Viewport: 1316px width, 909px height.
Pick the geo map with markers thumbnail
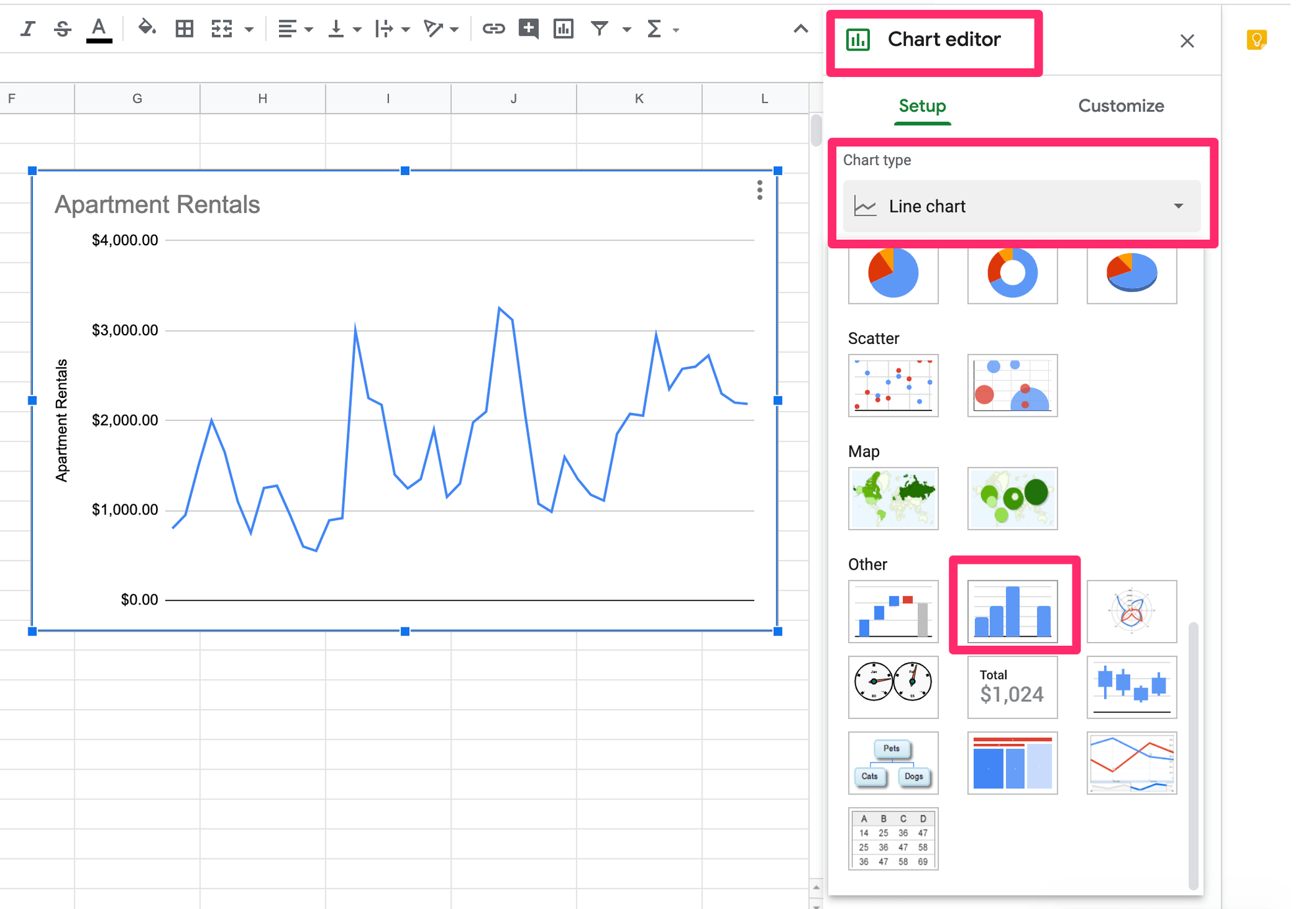click(1012, 499)
